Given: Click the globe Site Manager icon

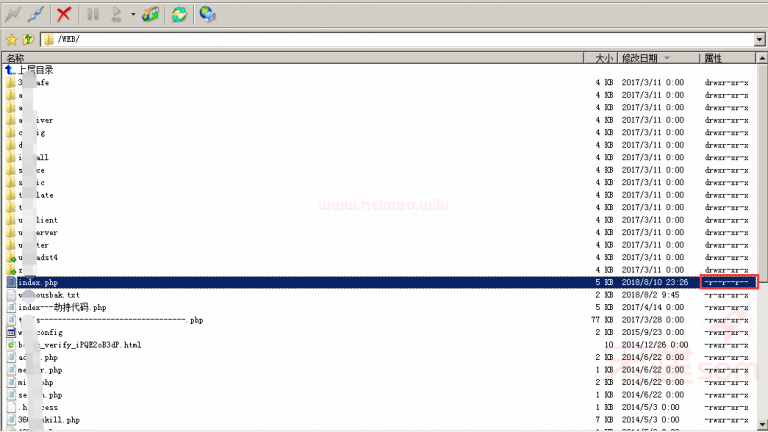Looking at the screenshot, I should point(207,14).
